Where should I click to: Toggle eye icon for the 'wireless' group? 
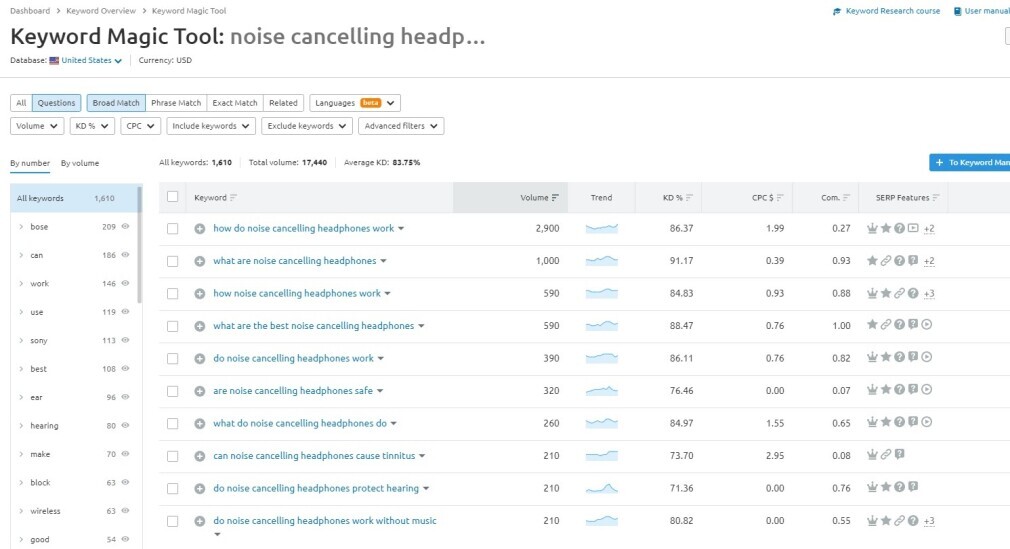126,510
